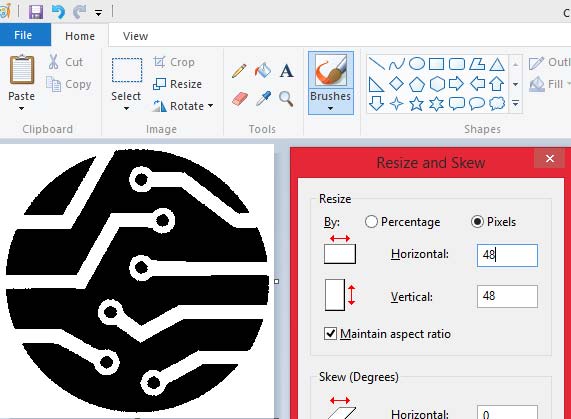
Task: Select the Line shape
Action: 376,64
